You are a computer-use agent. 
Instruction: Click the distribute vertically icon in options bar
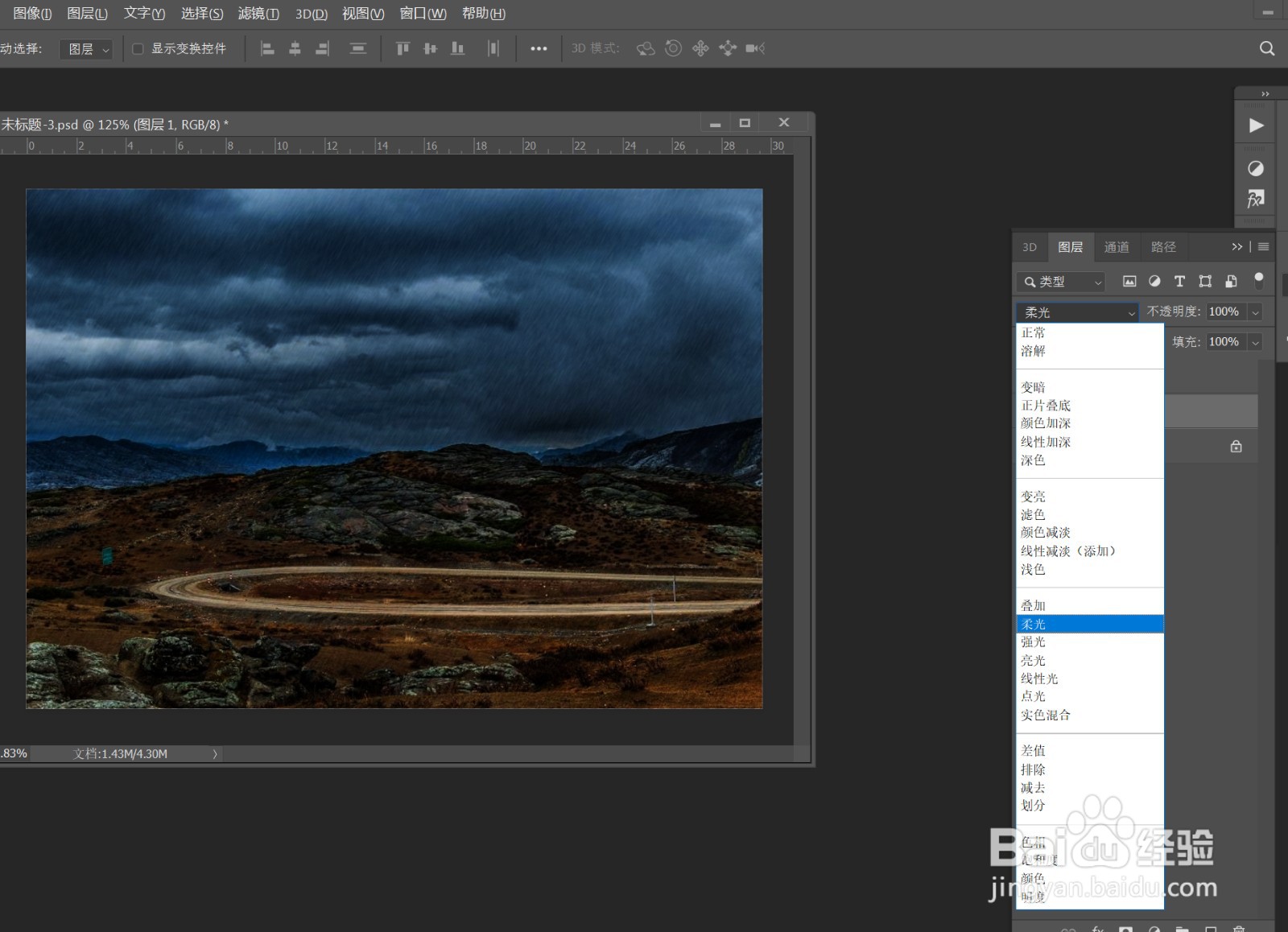click(358, 49)
